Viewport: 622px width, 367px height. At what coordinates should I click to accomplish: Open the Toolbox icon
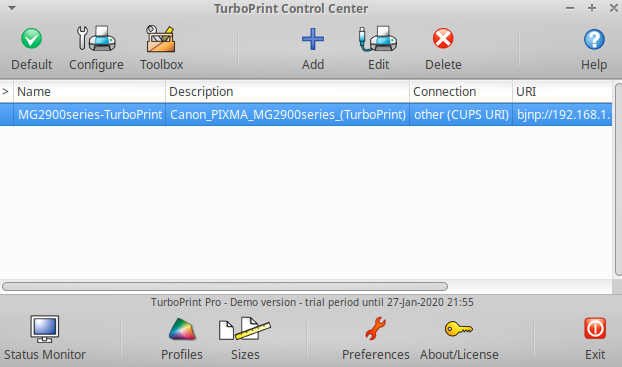pyautogui.click(x=161, y=48)
